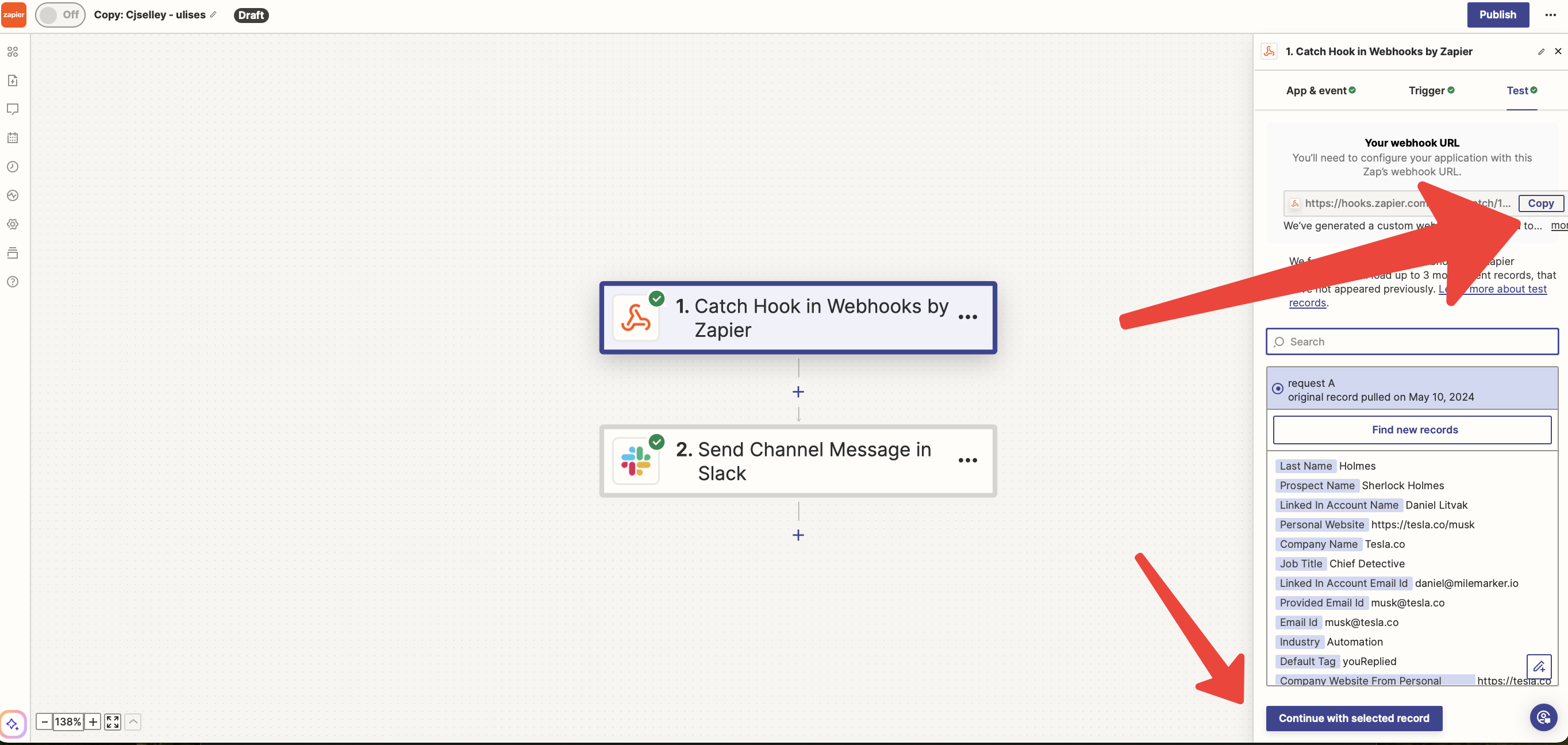Click the test record Search field
The height and width of the screenshot is (745, 1568).
1412,341
